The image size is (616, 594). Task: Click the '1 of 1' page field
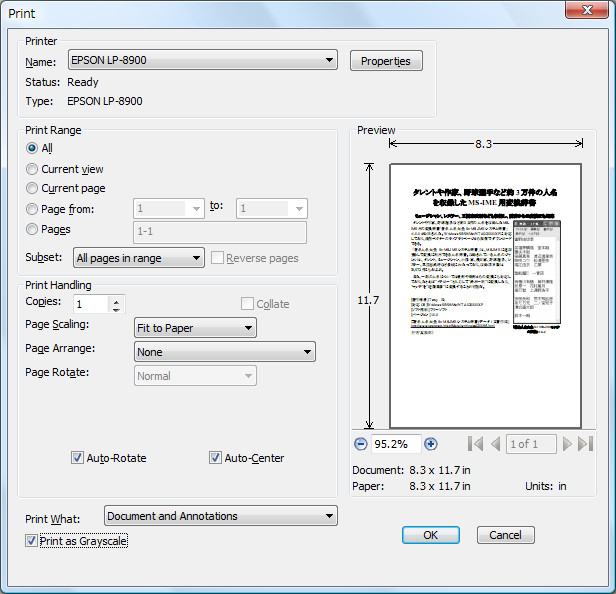[531, 444]
